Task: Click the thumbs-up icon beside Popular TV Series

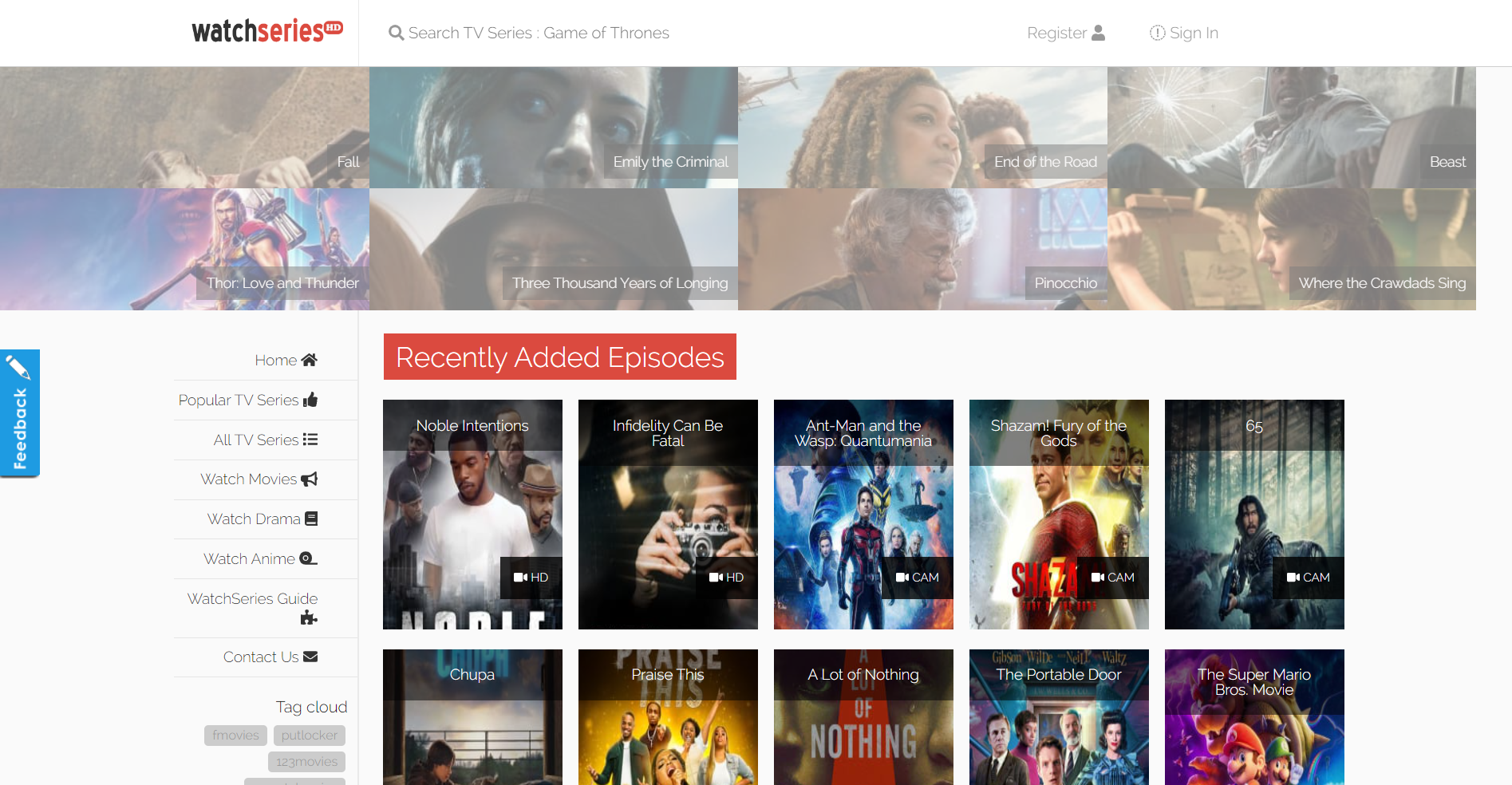Action: [310, 400]
